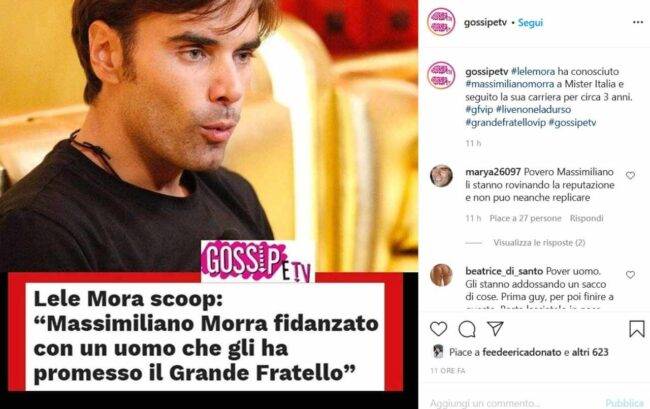Screen dimensions: 650x409
Task: Like beatrice_di_santo's comment with its heart
Action: [x=631, y=275]
